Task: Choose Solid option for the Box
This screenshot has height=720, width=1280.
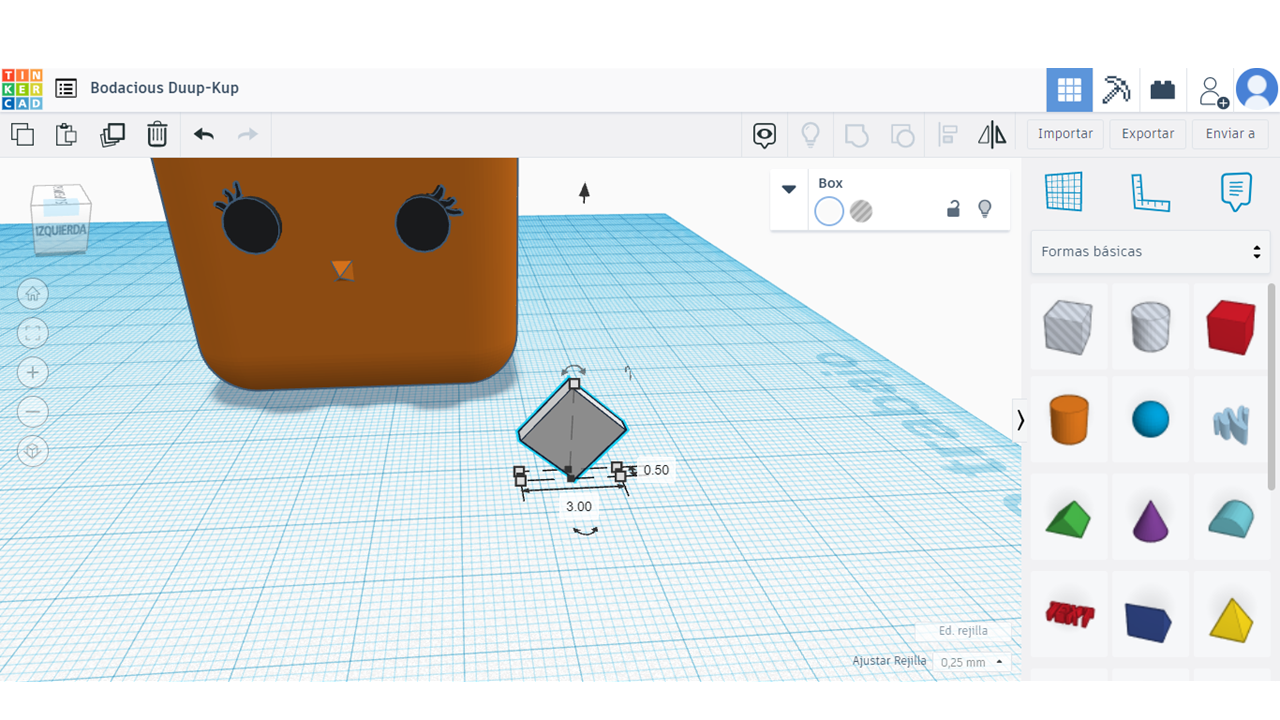Action: [829, 211]
